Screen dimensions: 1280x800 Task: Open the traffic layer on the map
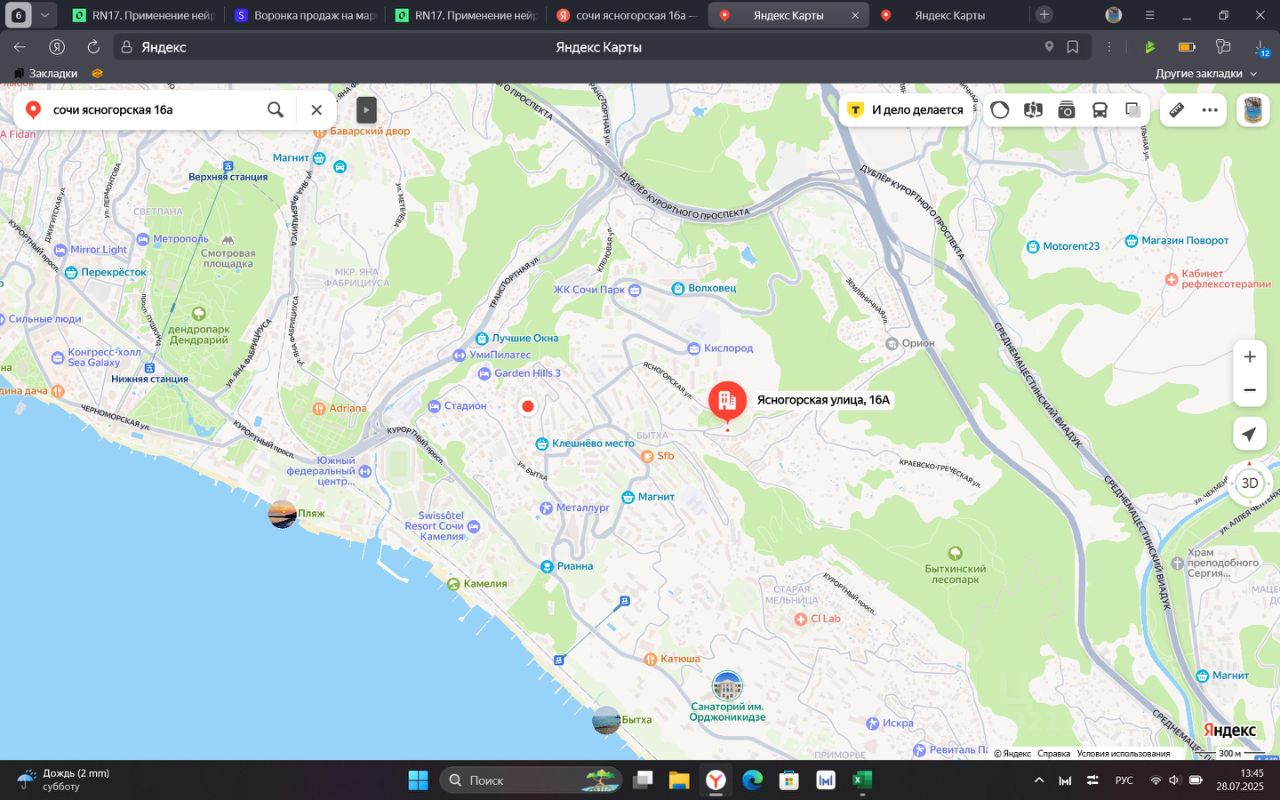point(1000,110)
